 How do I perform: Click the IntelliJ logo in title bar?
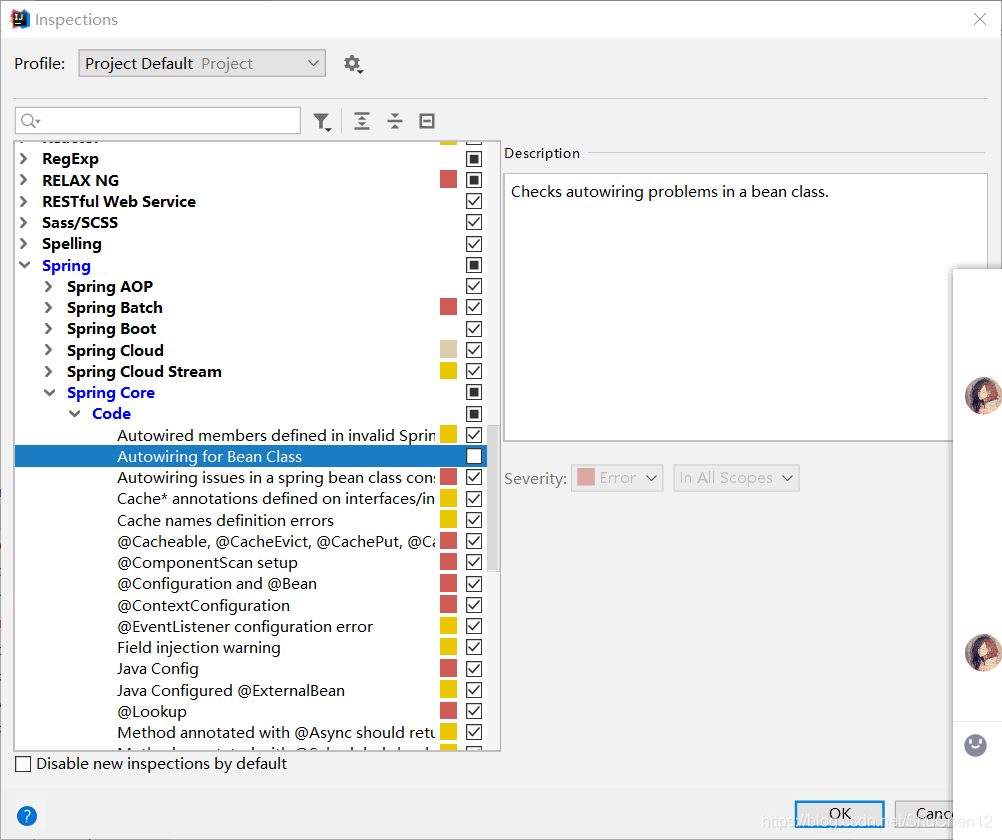20,19
